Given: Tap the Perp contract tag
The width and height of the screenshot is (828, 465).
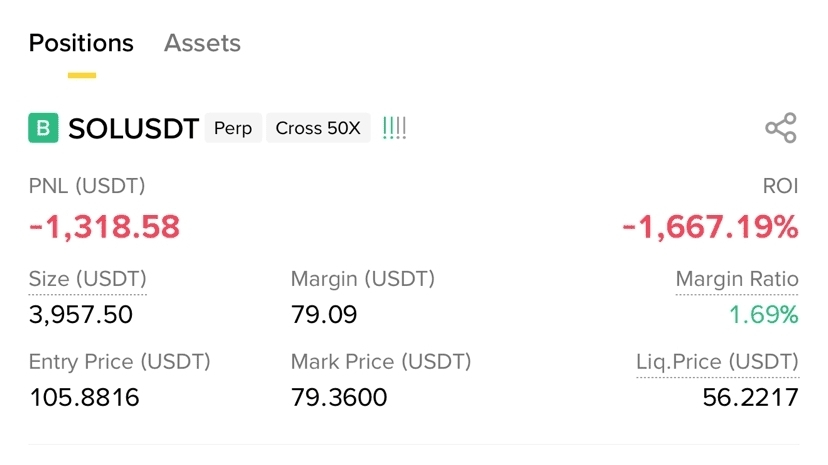Looking at the screenshot, I should point(233,128).
